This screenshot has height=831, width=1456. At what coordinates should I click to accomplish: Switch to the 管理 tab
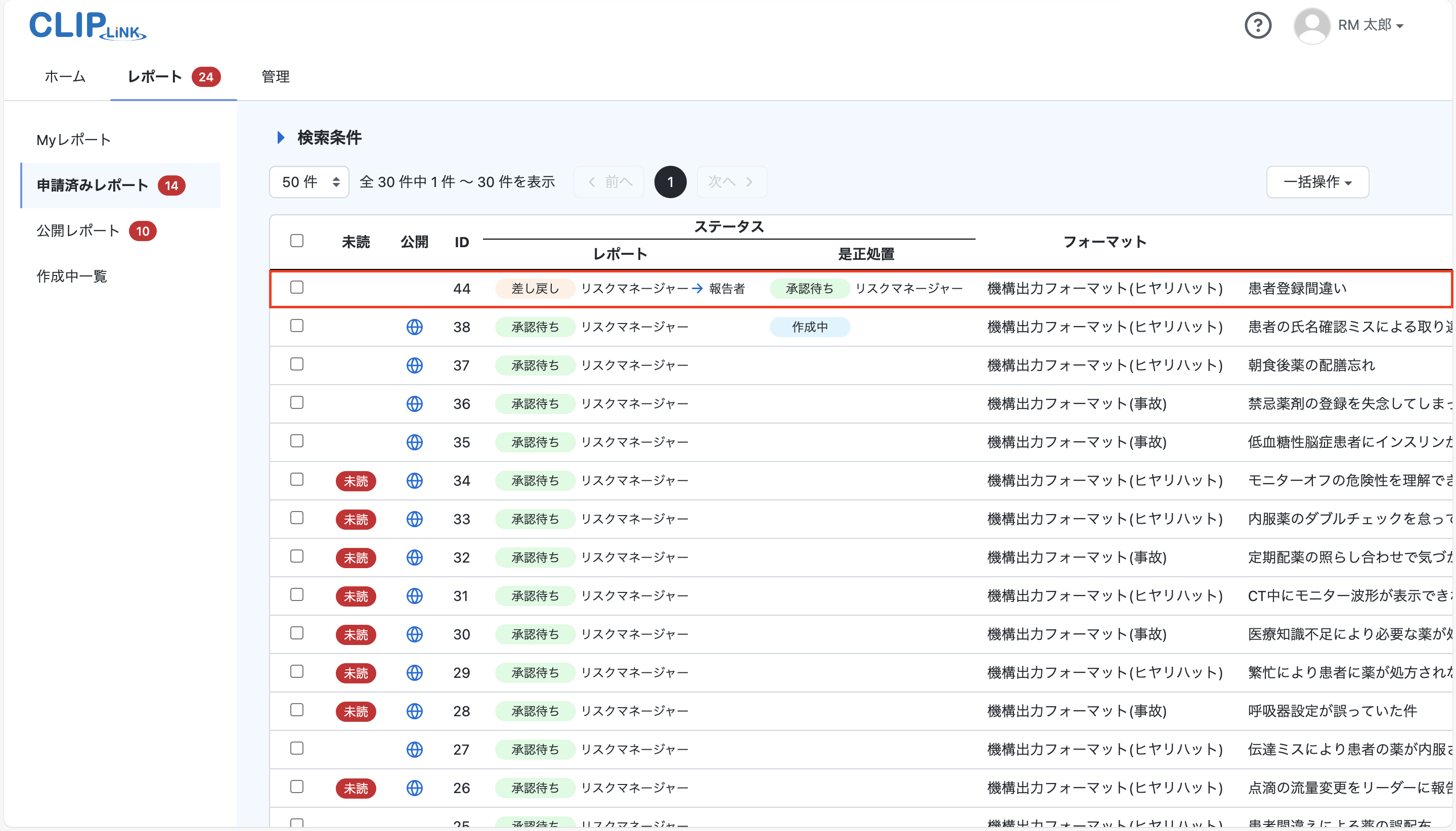275,76
